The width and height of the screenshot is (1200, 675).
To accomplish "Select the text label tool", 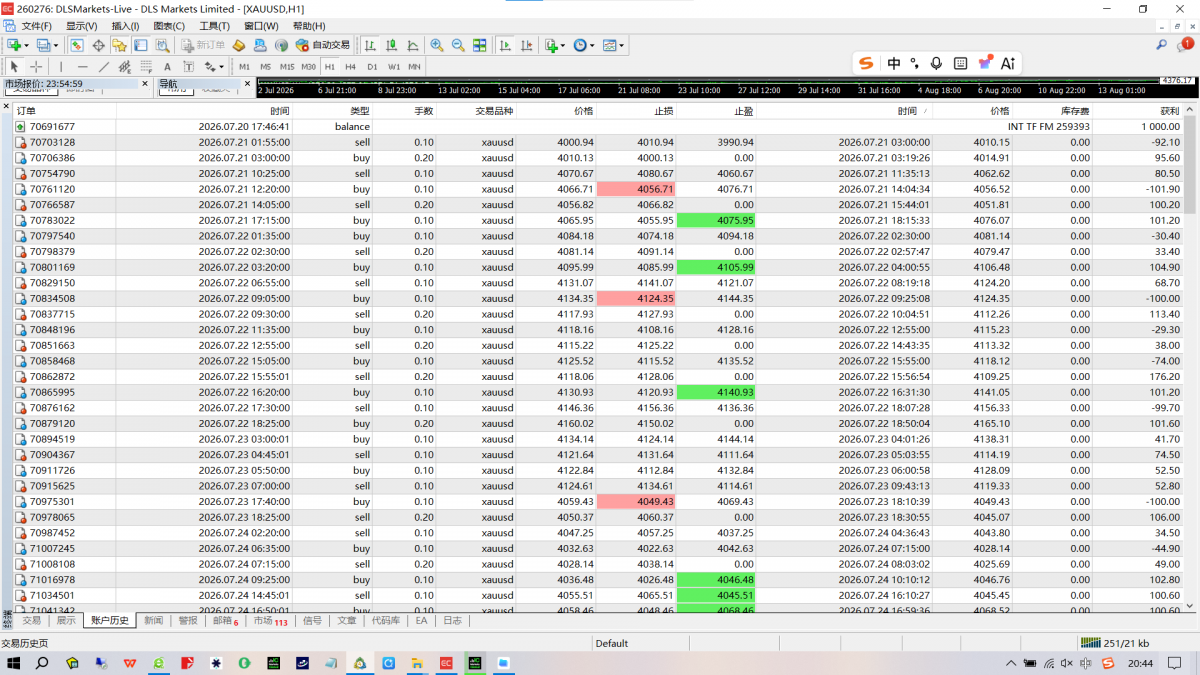I will 188,67.
